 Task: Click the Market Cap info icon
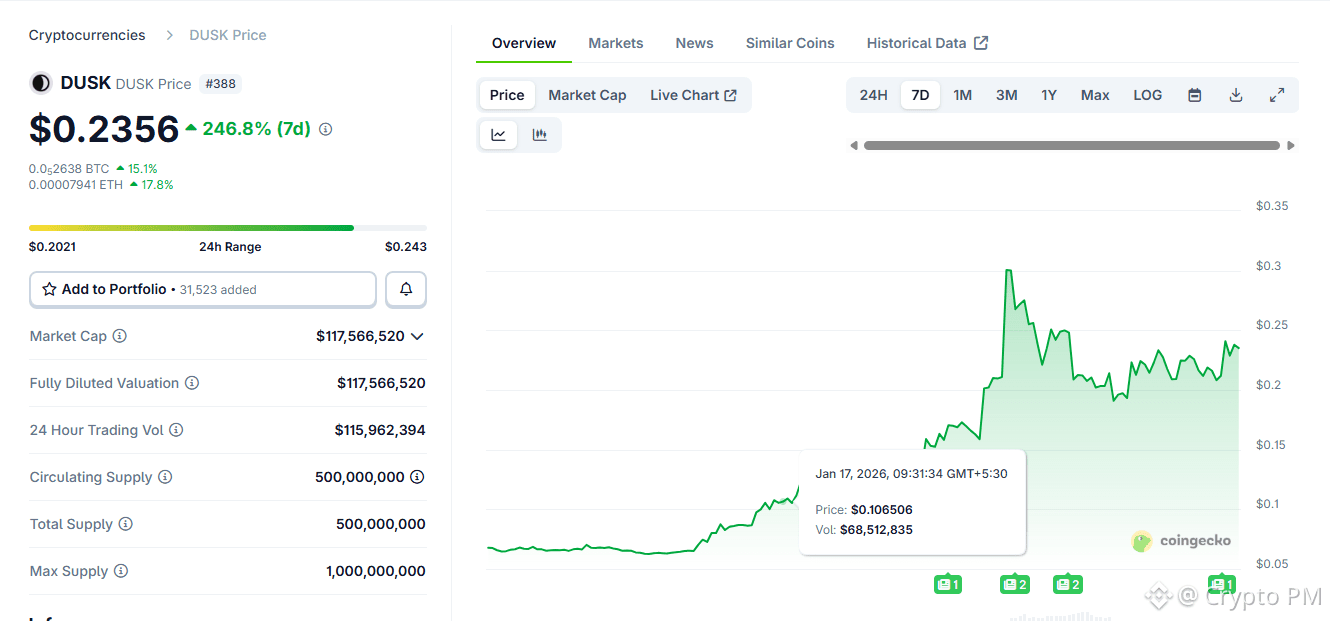120,336
